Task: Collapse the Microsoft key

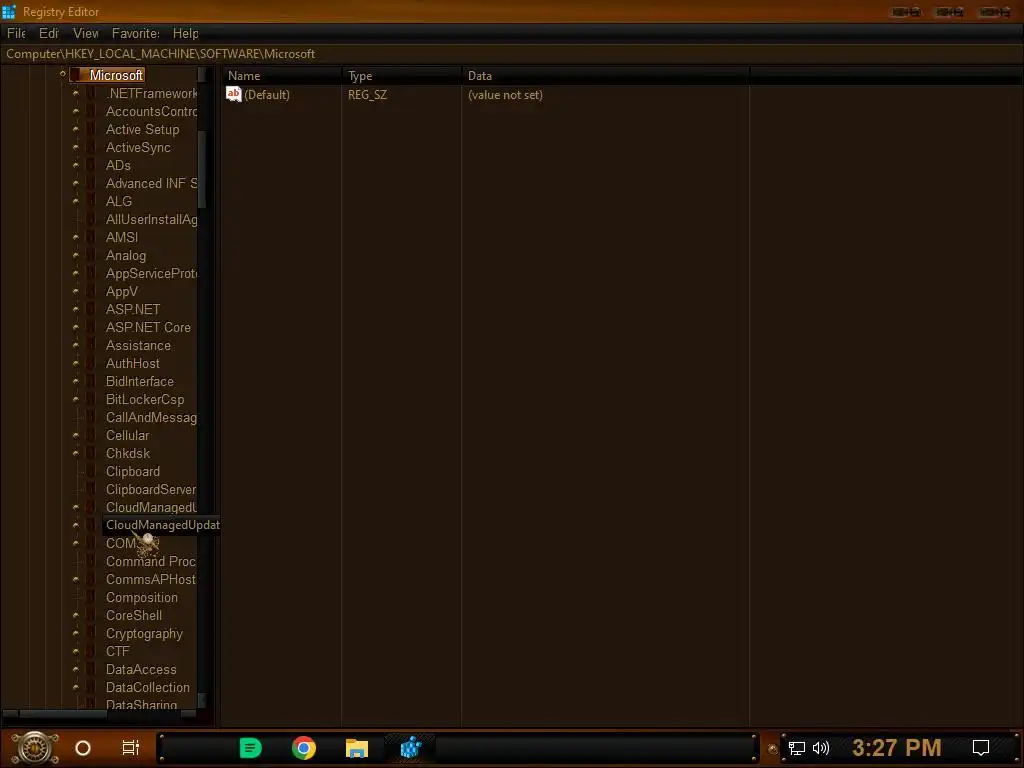Action: (63, 74)
